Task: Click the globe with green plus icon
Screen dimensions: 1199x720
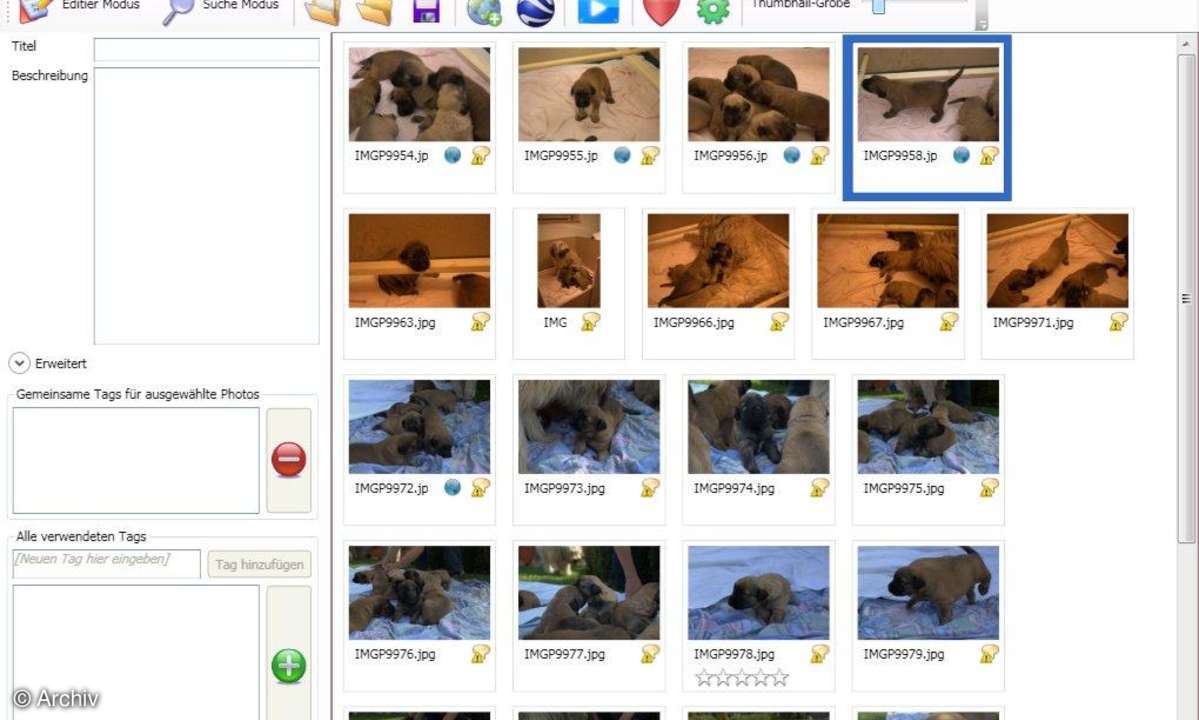Action: coord(483,11)
